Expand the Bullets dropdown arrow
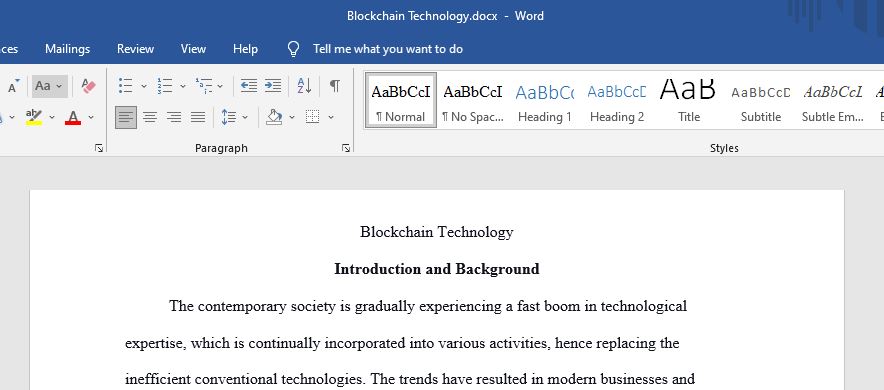Viewport: 884px width, 390px height. coord(143,86)
